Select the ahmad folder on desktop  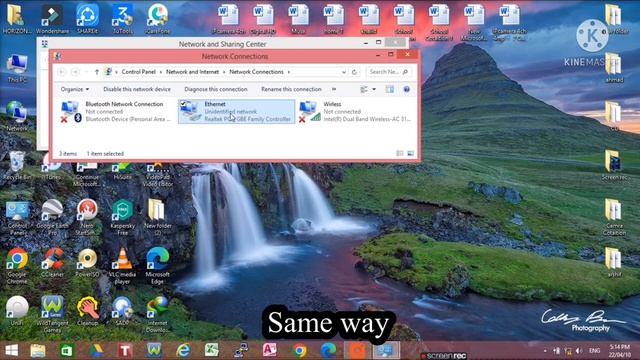point(614,68)
